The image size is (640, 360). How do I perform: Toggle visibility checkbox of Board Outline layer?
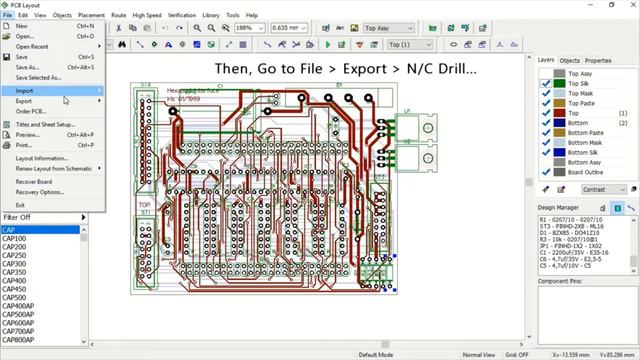click(546, 172)
